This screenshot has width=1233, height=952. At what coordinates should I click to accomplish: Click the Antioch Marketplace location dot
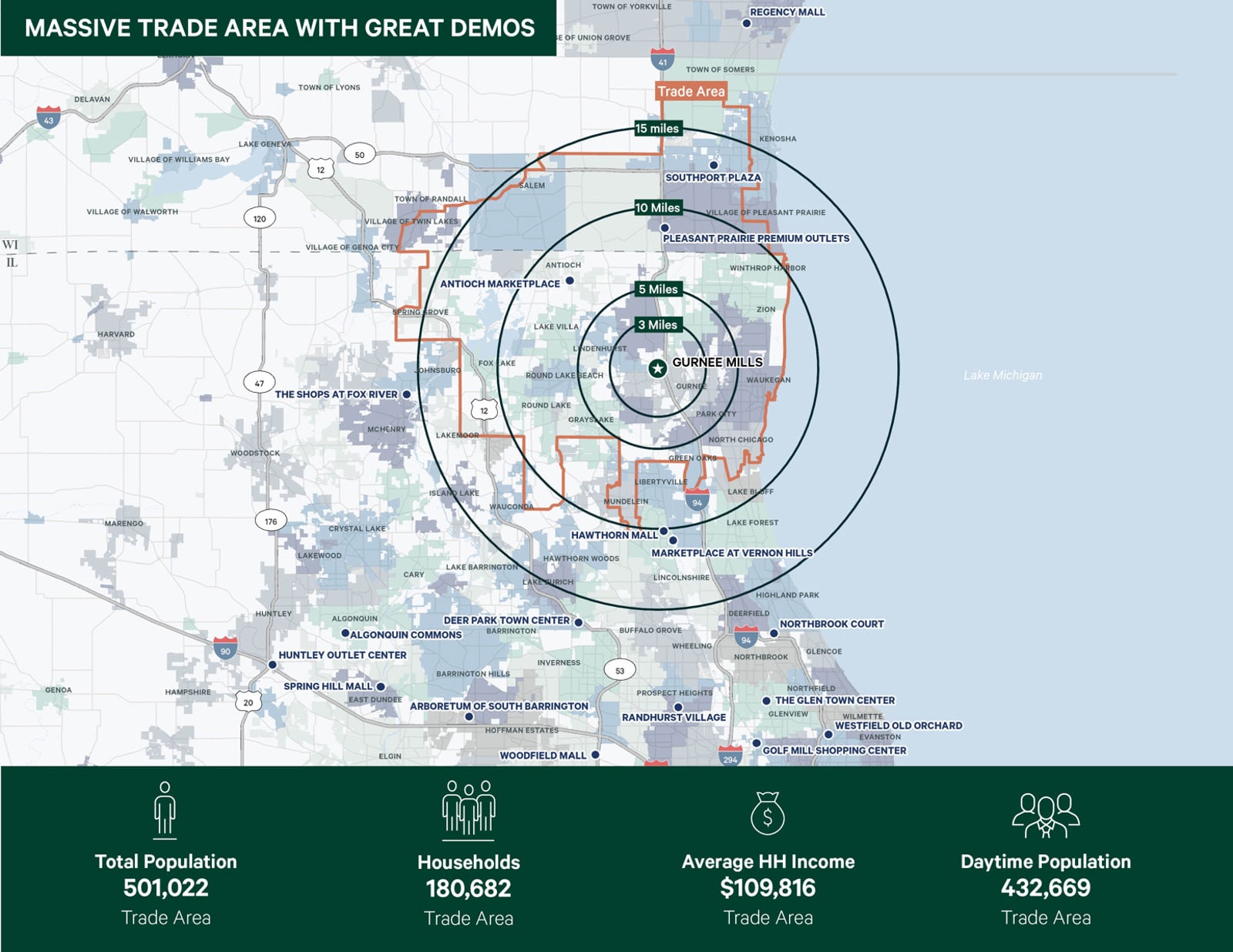[570, 281]
